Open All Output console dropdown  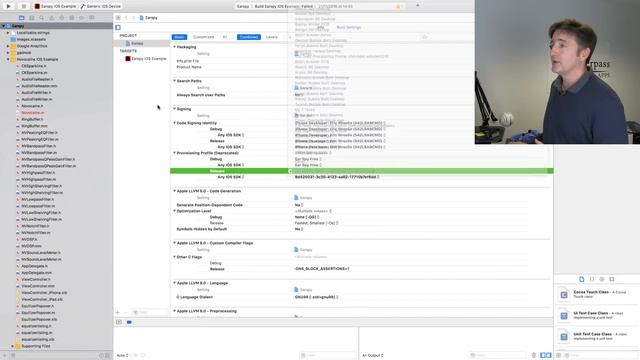click(x=373, y=356)
